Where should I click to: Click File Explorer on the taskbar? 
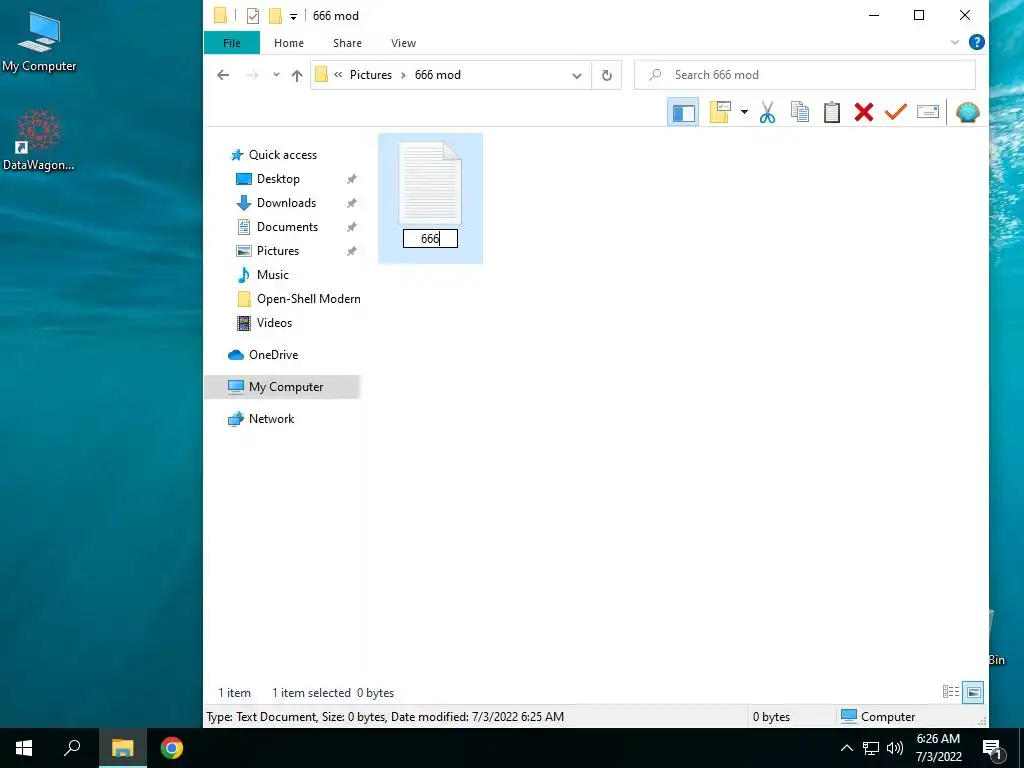coord(122,748)
